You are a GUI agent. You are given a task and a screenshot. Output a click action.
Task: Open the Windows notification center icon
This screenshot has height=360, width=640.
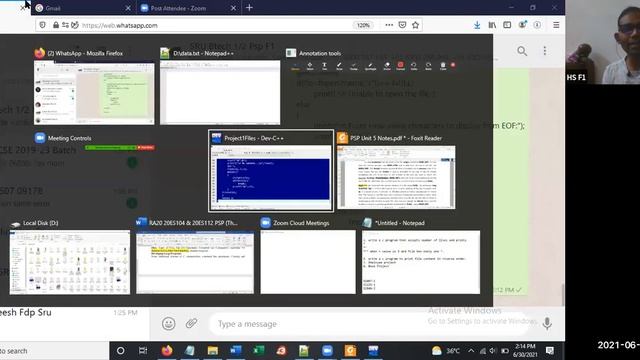tap(550, 350)
